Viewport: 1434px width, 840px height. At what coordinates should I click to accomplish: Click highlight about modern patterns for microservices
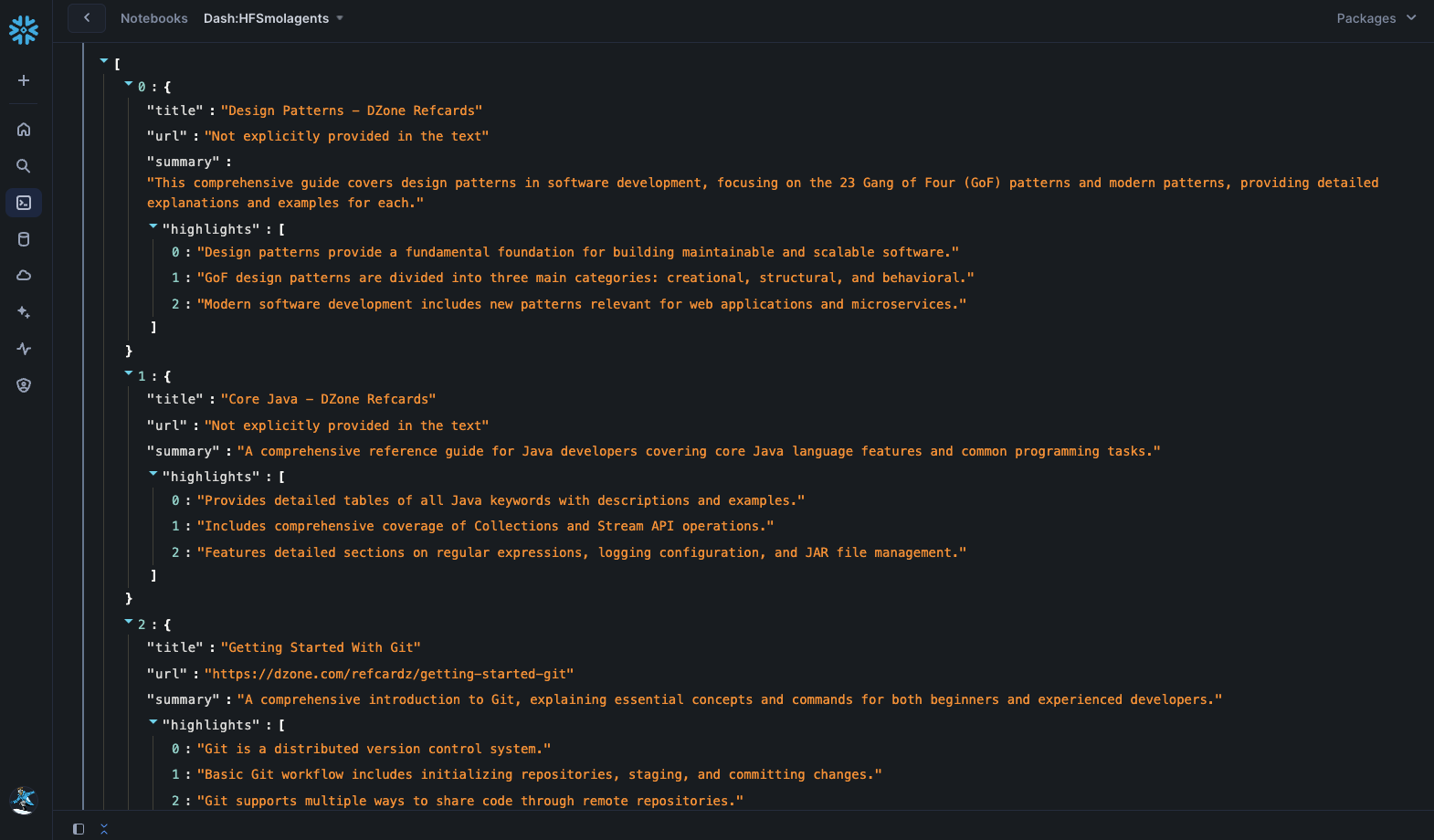[582, 304]
